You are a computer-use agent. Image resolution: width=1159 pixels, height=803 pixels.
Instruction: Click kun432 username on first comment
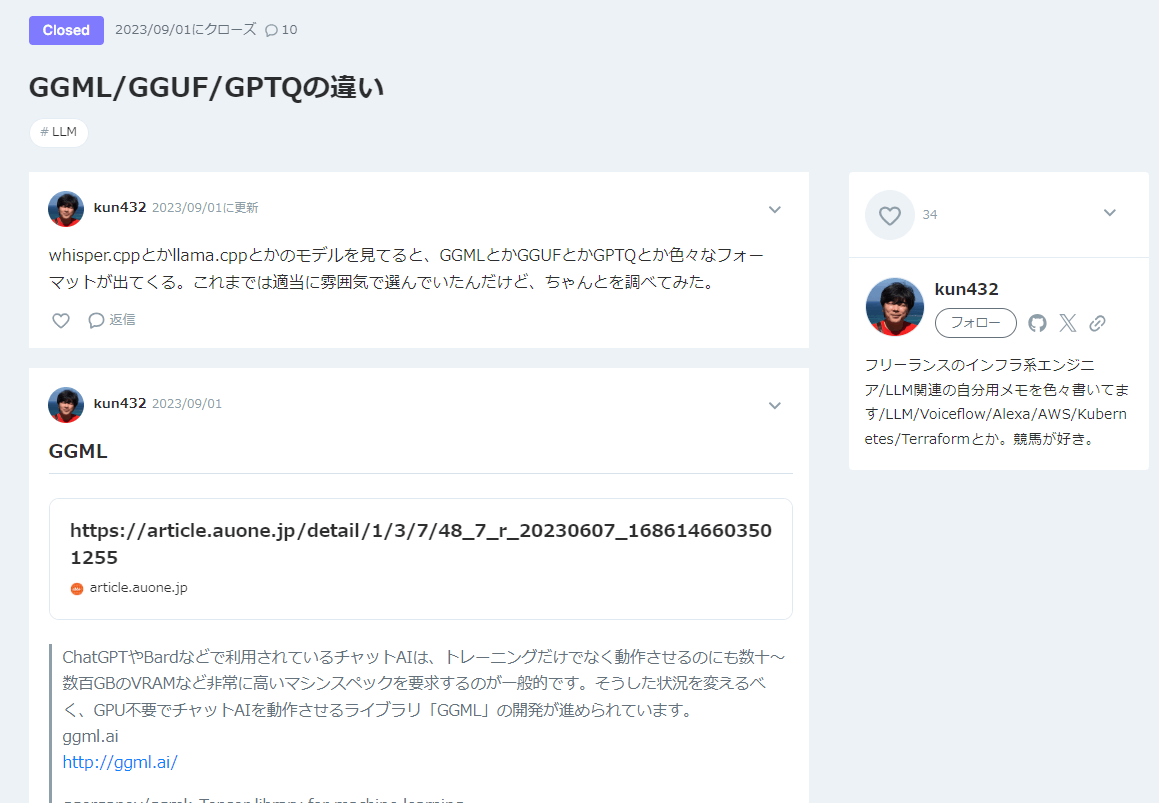pyautogui.click(x=120, y=208)
